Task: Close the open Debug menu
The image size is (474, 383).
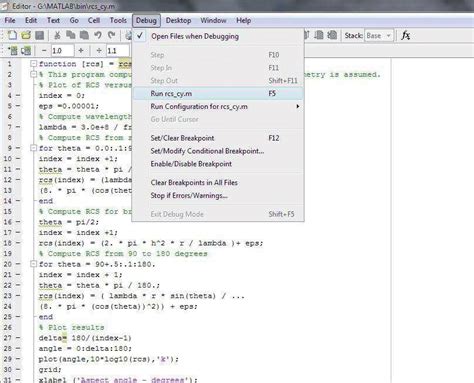Action: [146, 20]
